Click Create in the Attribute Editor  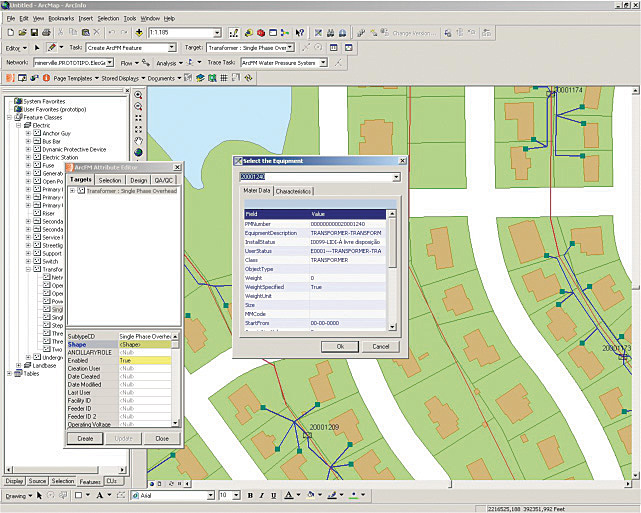(86, 438)
